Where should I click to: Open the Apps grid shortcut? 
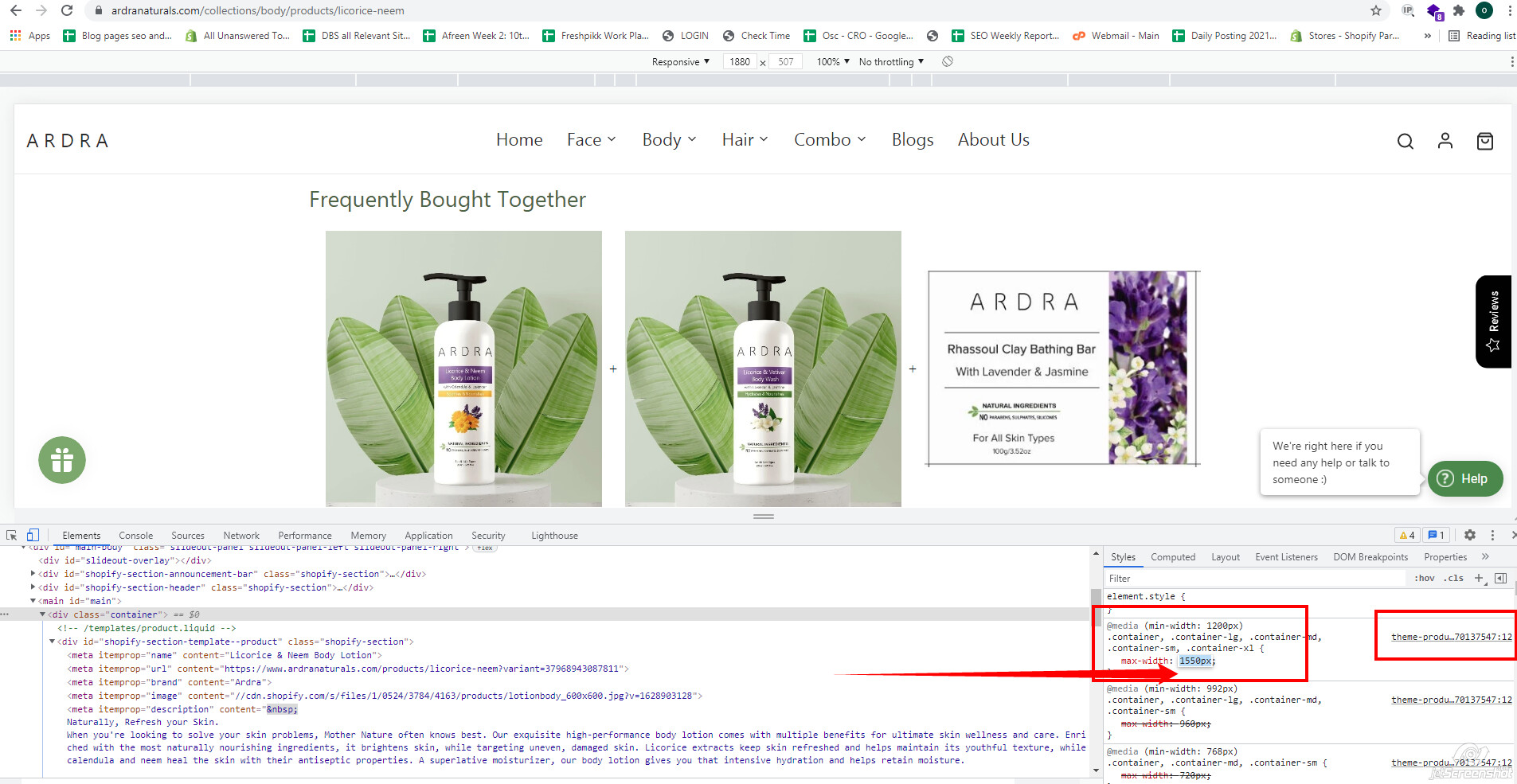(30, 36)
